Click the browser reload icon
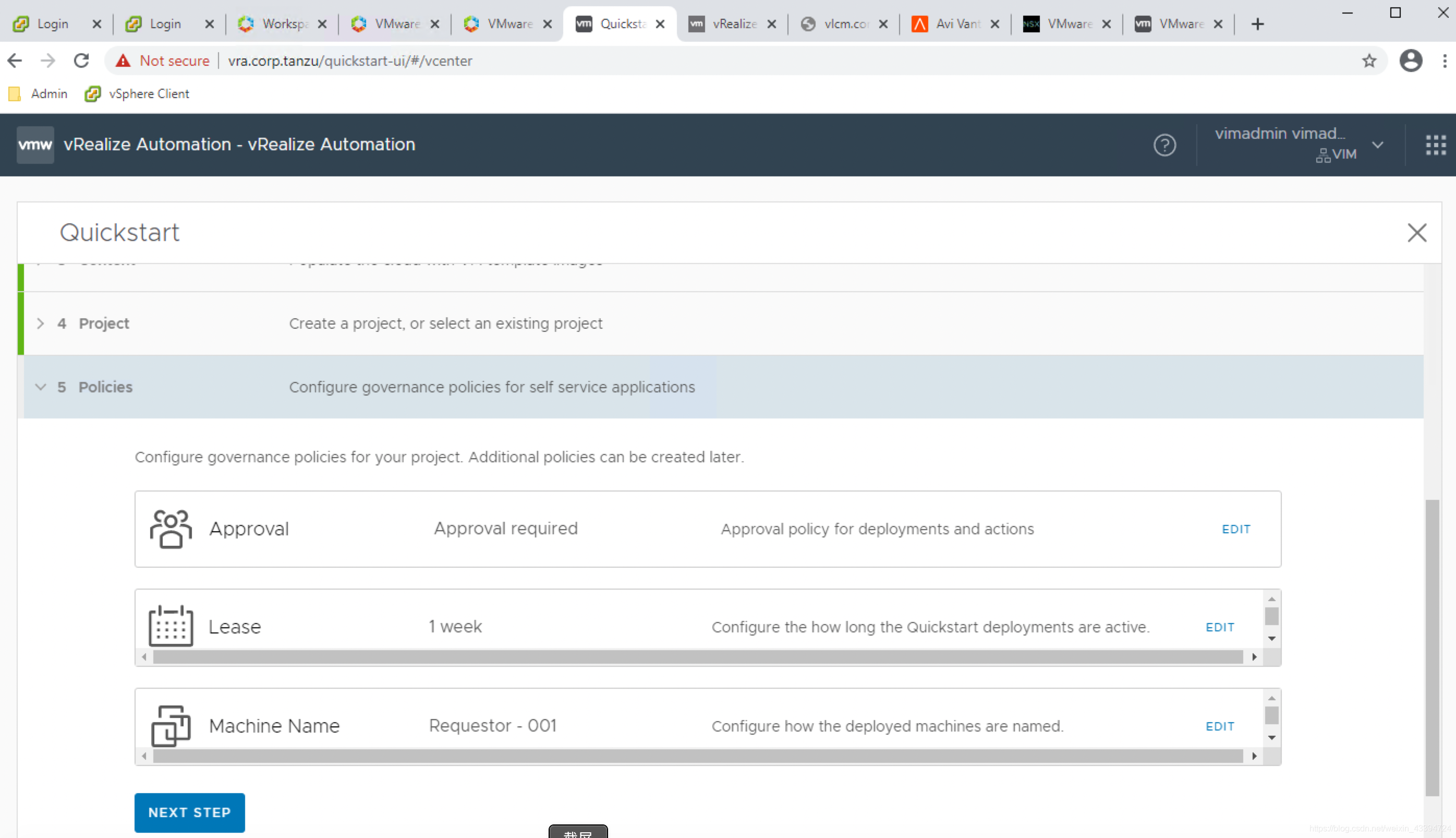 click(x=82, y=61)
